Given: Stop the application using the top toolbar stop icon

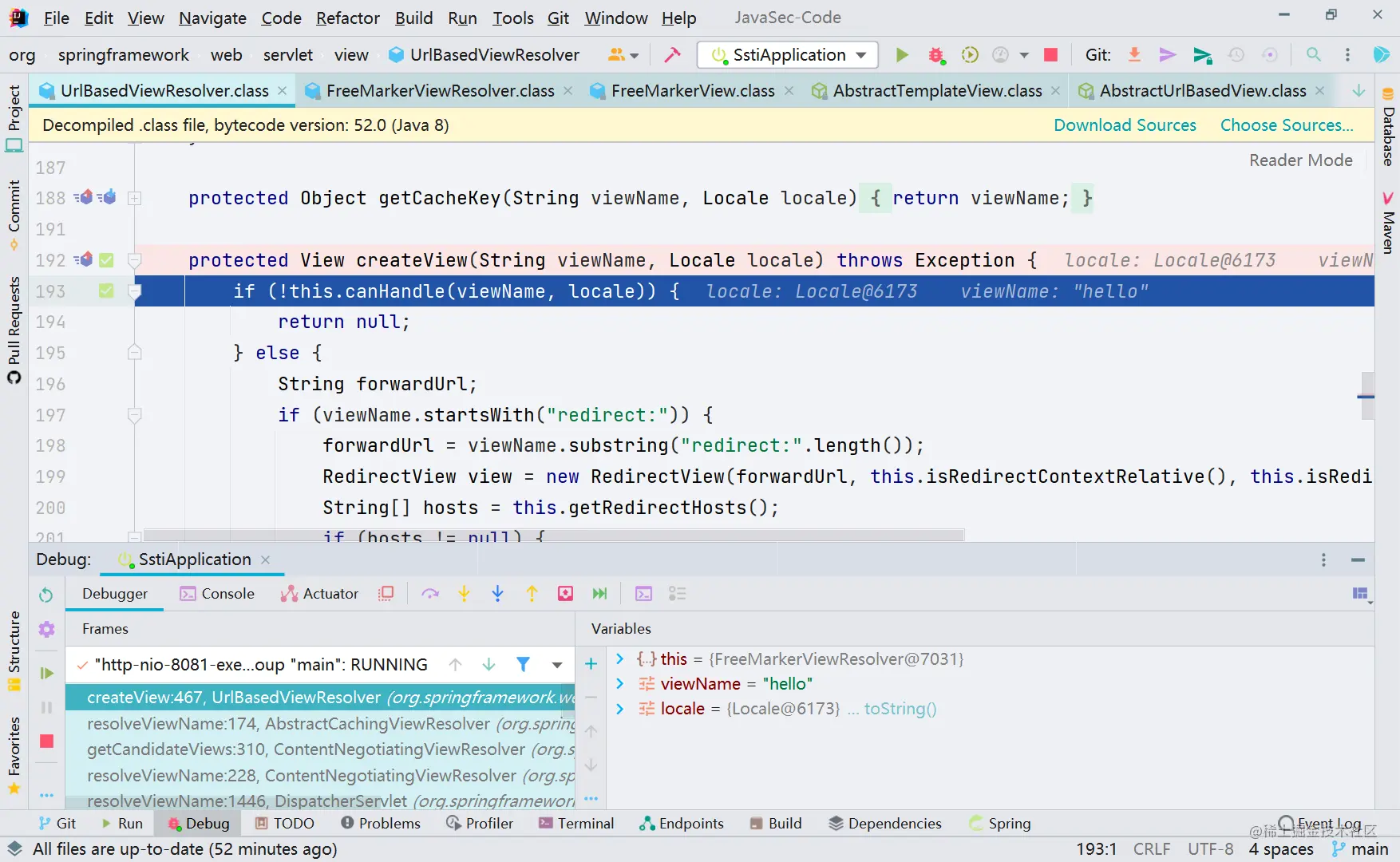Looking at the screenshot, I should click(x=1050, y=55).
